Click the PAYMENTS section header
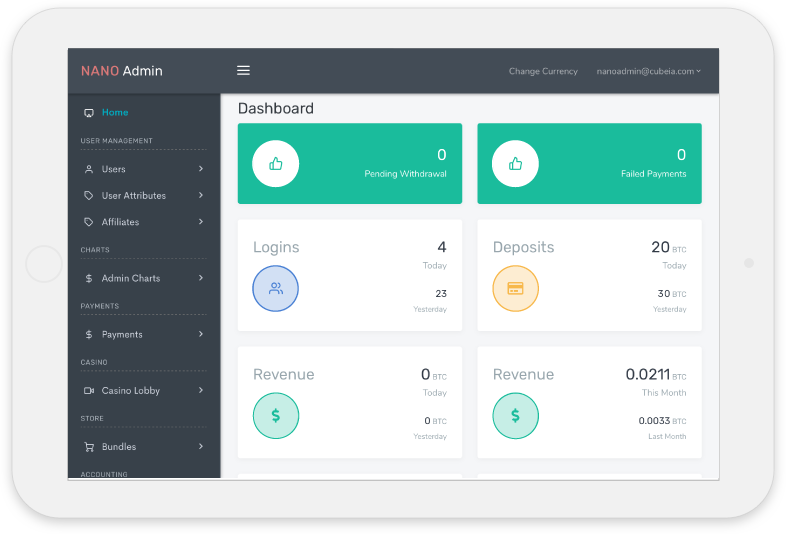 100,306
